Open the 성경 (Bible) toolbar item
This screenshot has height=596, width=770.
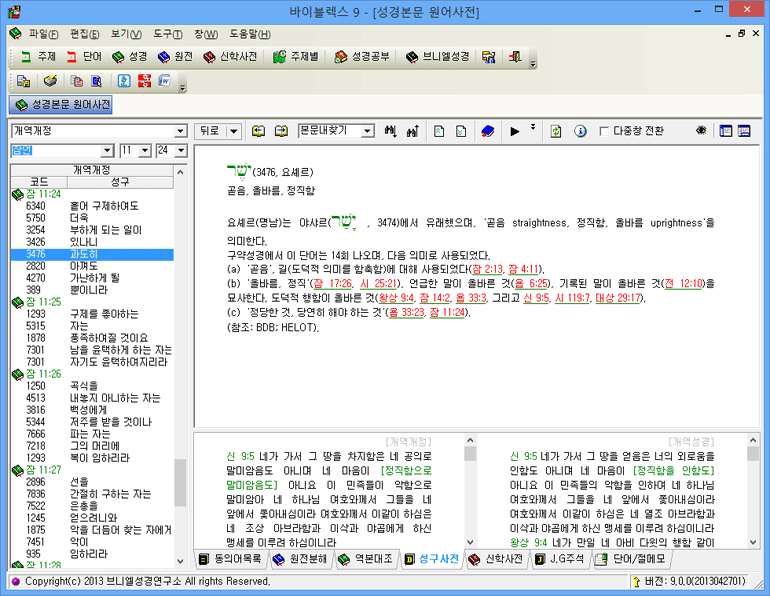click(130, 57)
